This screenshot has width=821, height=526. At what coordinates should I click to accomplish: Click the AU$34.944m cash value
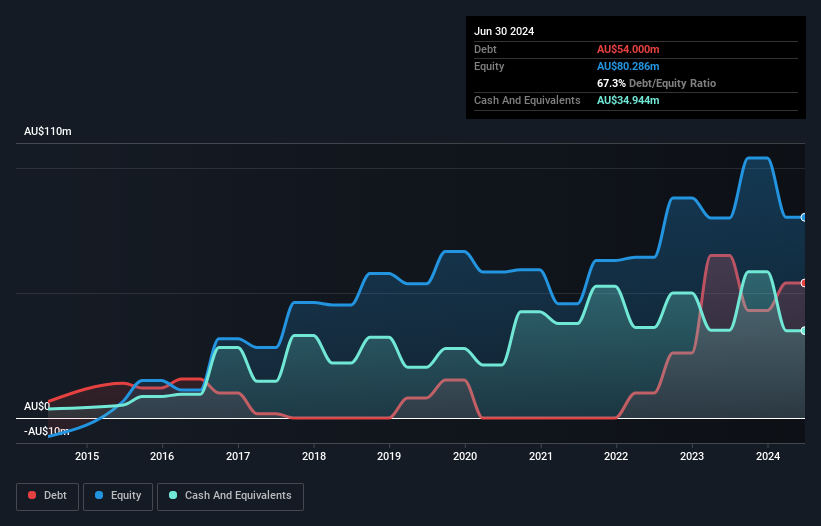point(628,100)
